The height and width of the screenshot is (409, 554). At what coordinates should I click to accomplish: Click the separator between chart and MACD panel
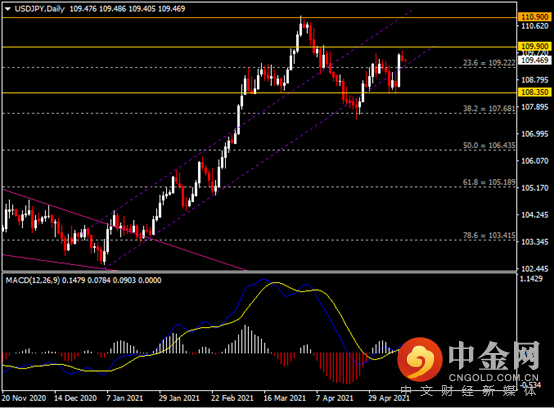tap(259, 272)
